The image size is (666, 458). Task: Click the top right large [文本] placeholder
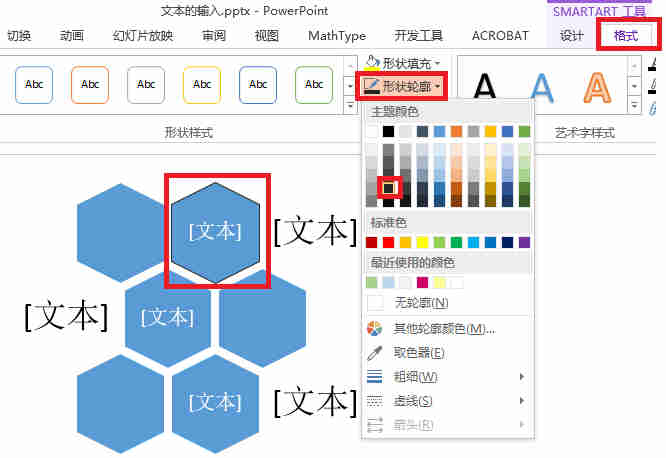coord(315,231)
